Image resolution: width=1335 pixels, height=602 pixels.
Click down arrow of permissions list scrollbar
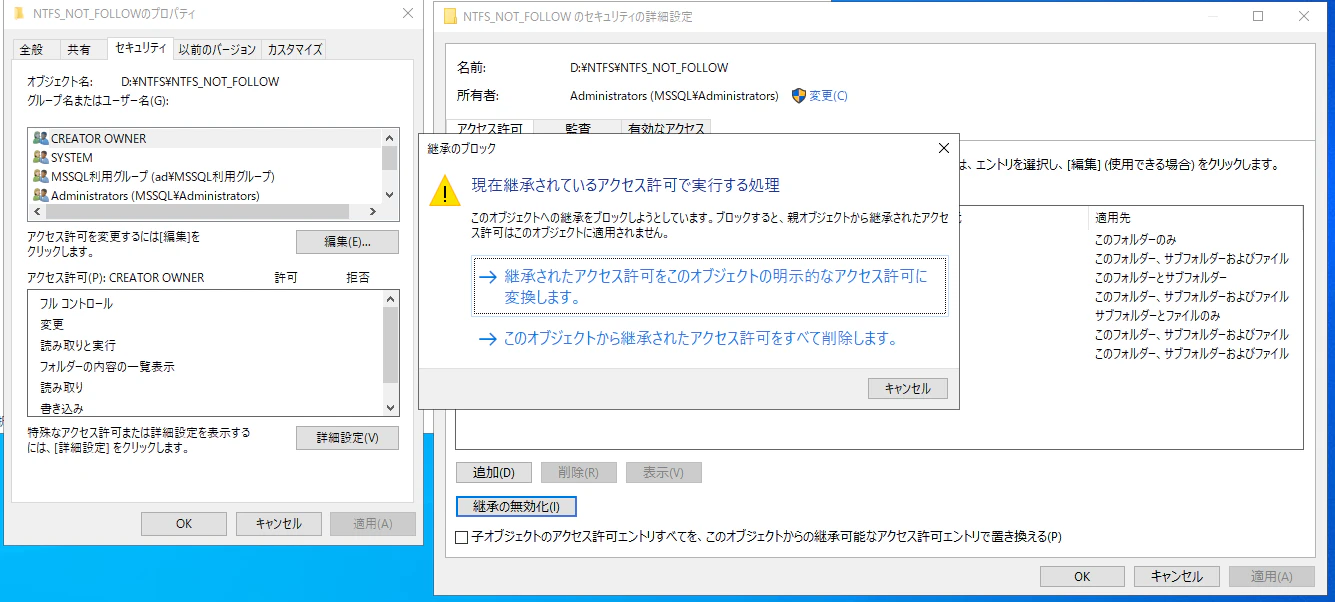390,407
